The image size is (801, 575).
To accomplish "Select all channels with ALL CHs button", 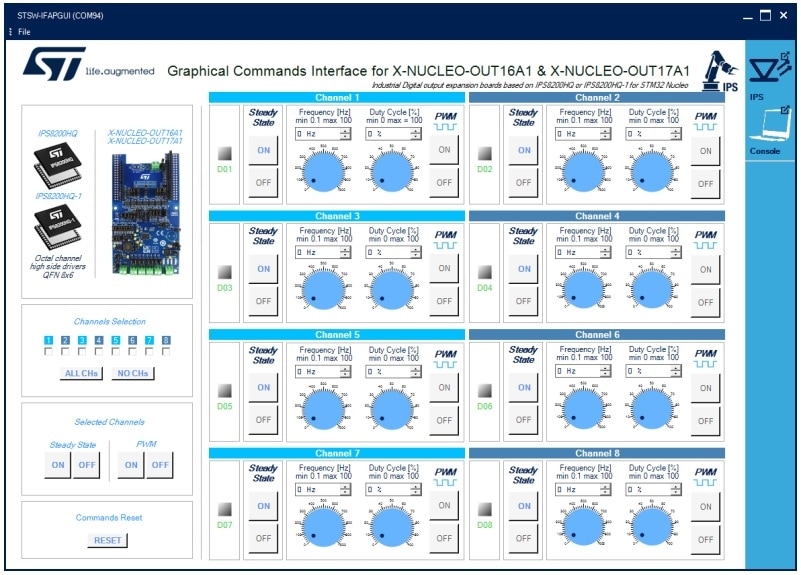I will tap(79, 373).
